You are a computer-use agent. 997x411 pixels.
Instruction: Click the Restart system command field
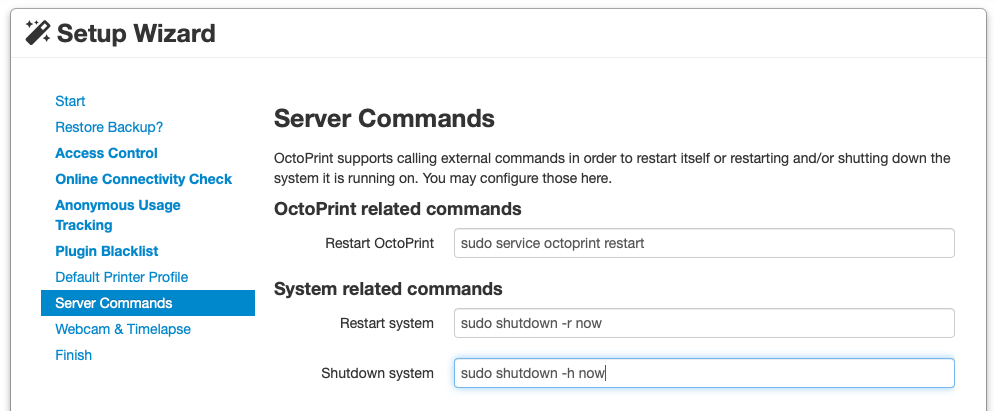click(x=703, y=323)
